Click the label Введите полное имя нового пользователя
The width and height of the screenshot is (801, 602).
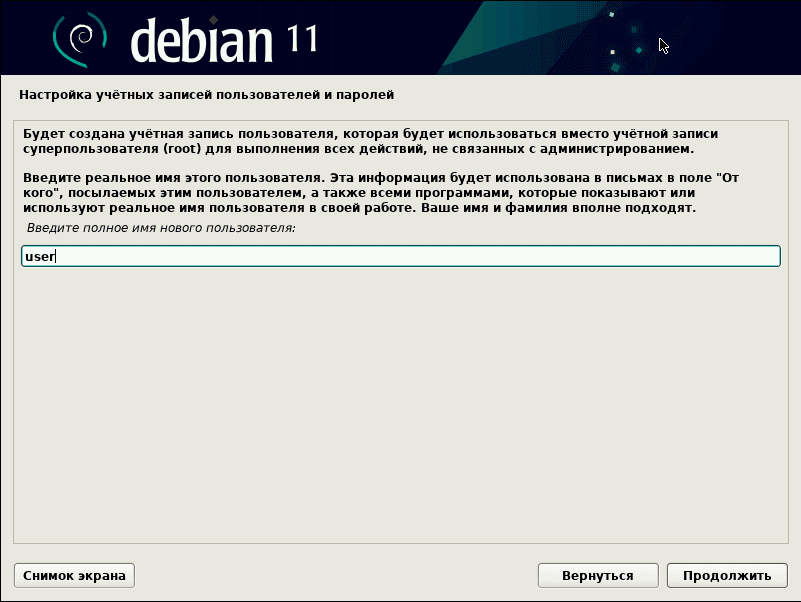tap(161, 228)
